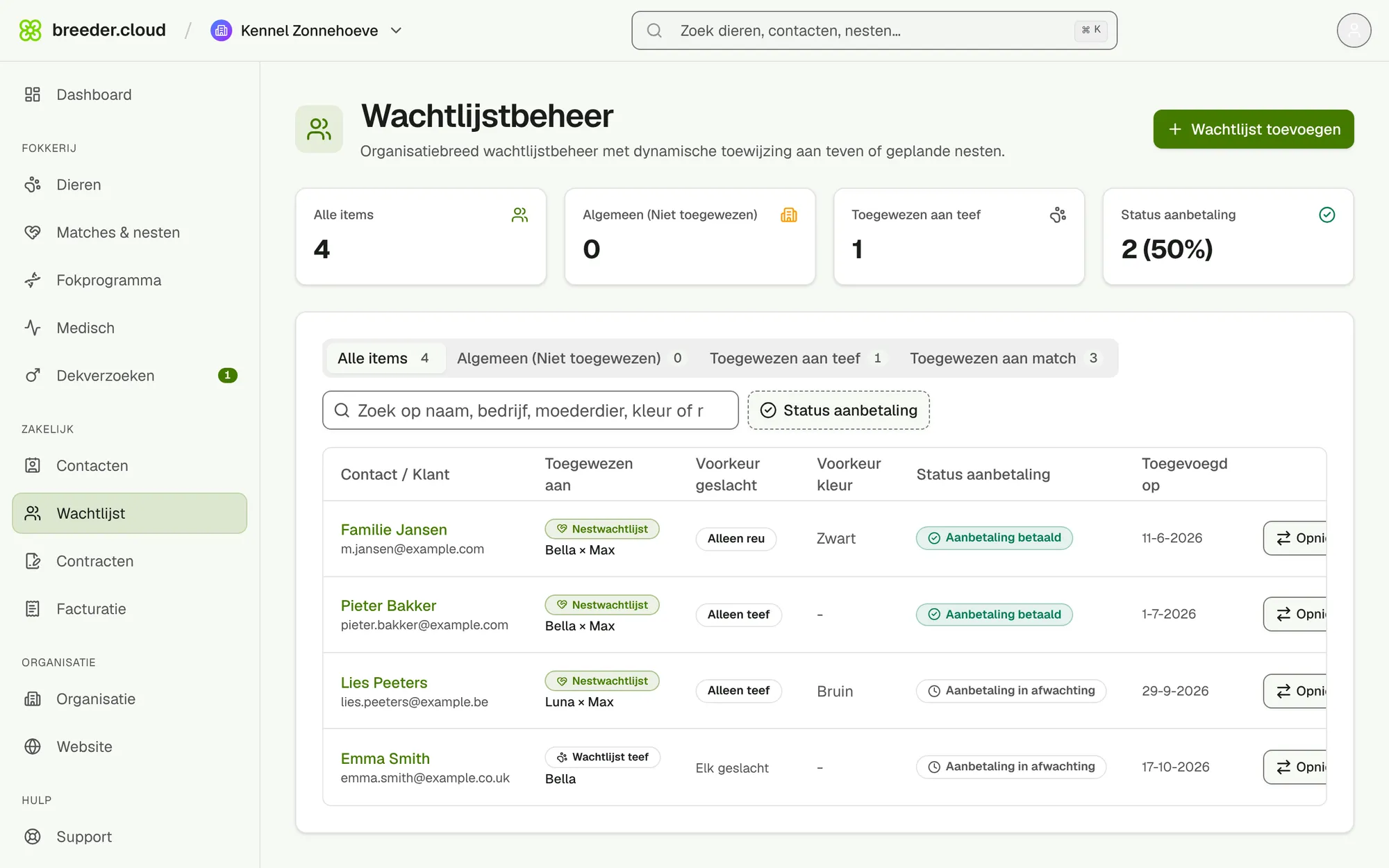The width and height of the screenshot is (1389, 868).
Task: Click the Alle items summary card
Action: (421, 237)
